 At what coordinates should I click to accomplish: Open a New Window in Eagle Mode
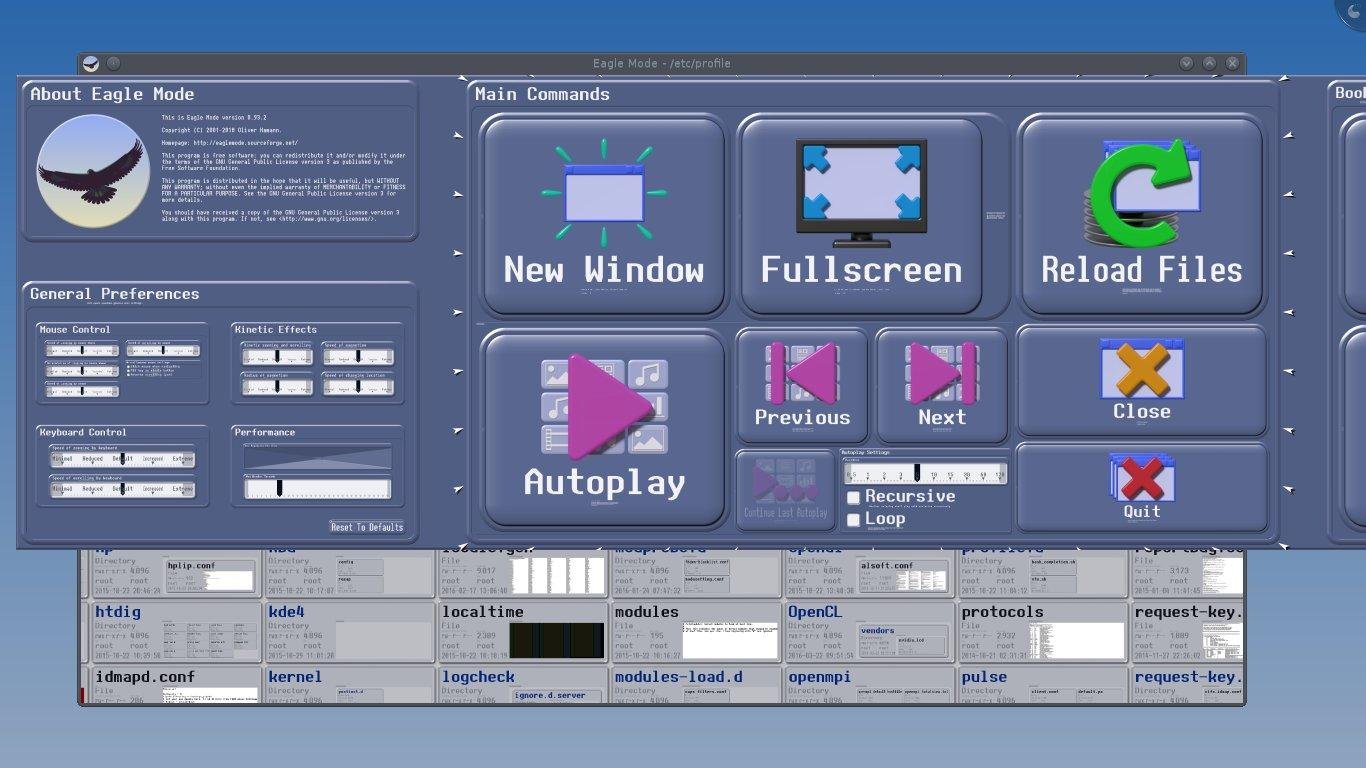click(604, 216)
